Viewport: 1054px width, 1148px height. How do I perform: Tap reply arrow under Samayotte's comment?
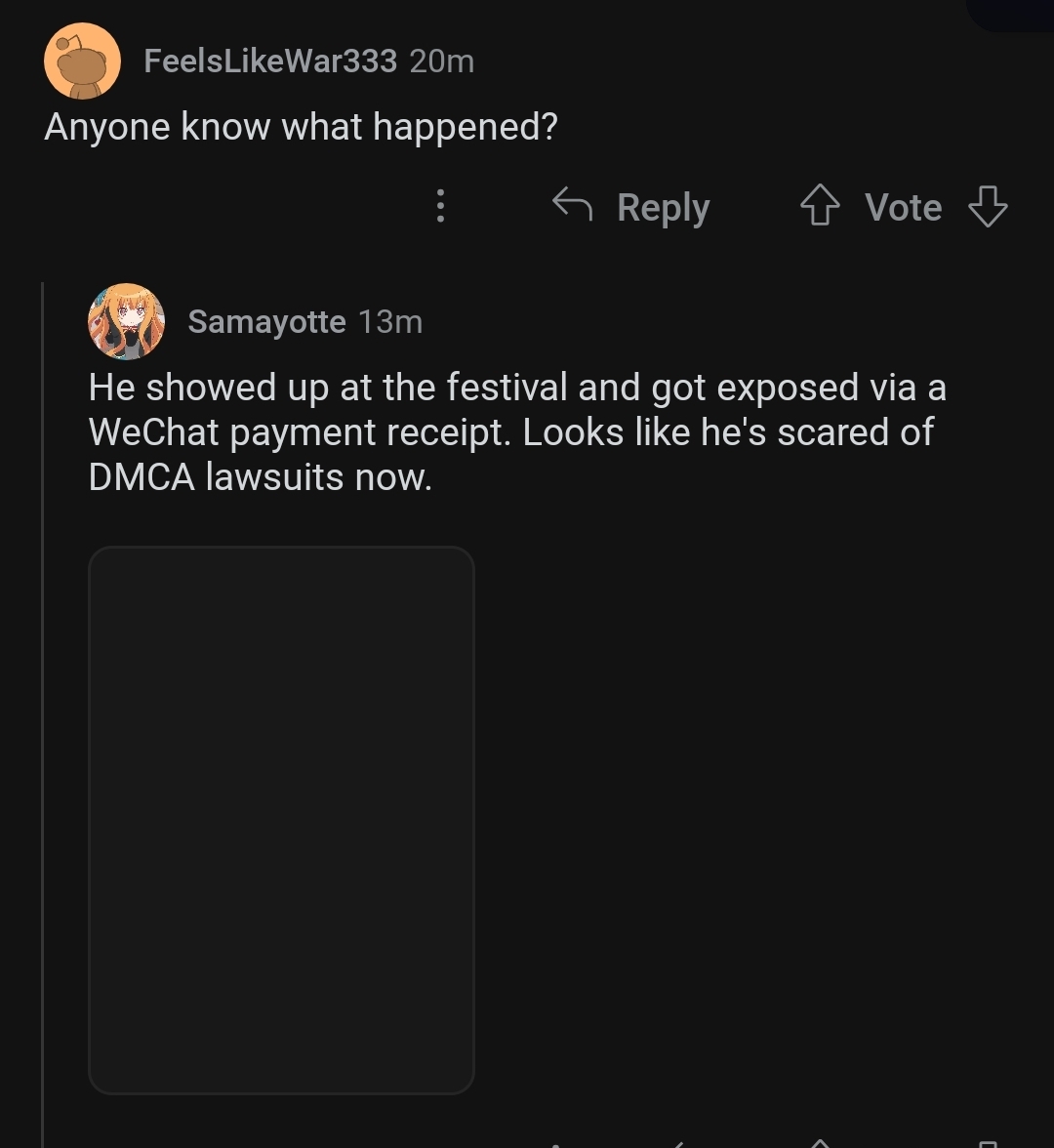[x=675, y=1143]
